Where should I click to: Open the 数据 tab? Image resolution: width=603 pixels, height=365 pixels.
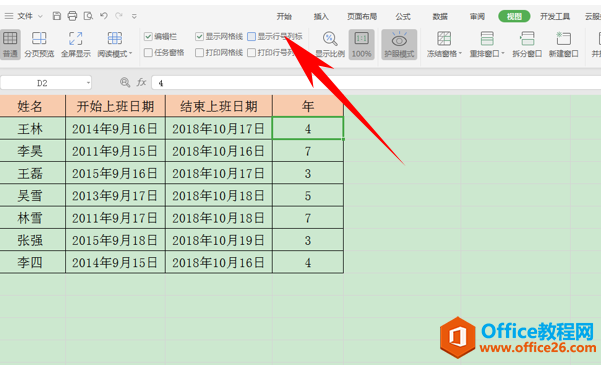(x=440, y=17)
